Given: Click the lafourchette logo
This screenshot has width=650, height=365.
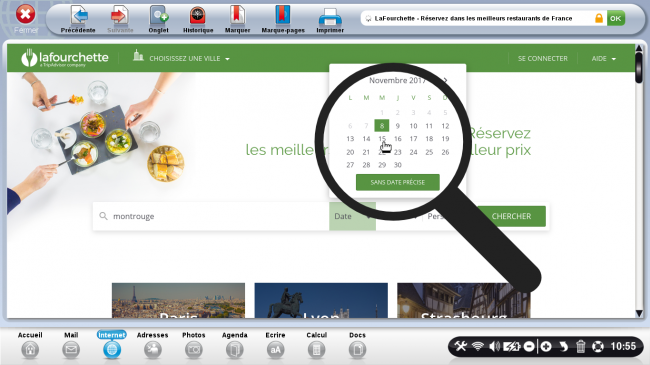Looking at the screenshot, I should coord(65,58).
